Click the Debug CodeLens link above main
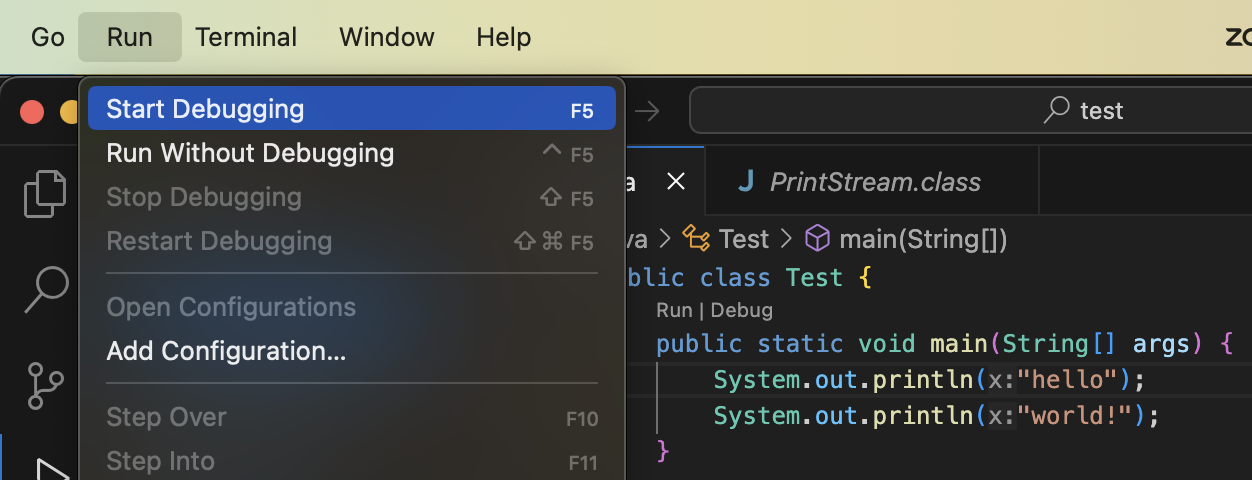This screenshot has width=1252, height=480. coord(742,311)
